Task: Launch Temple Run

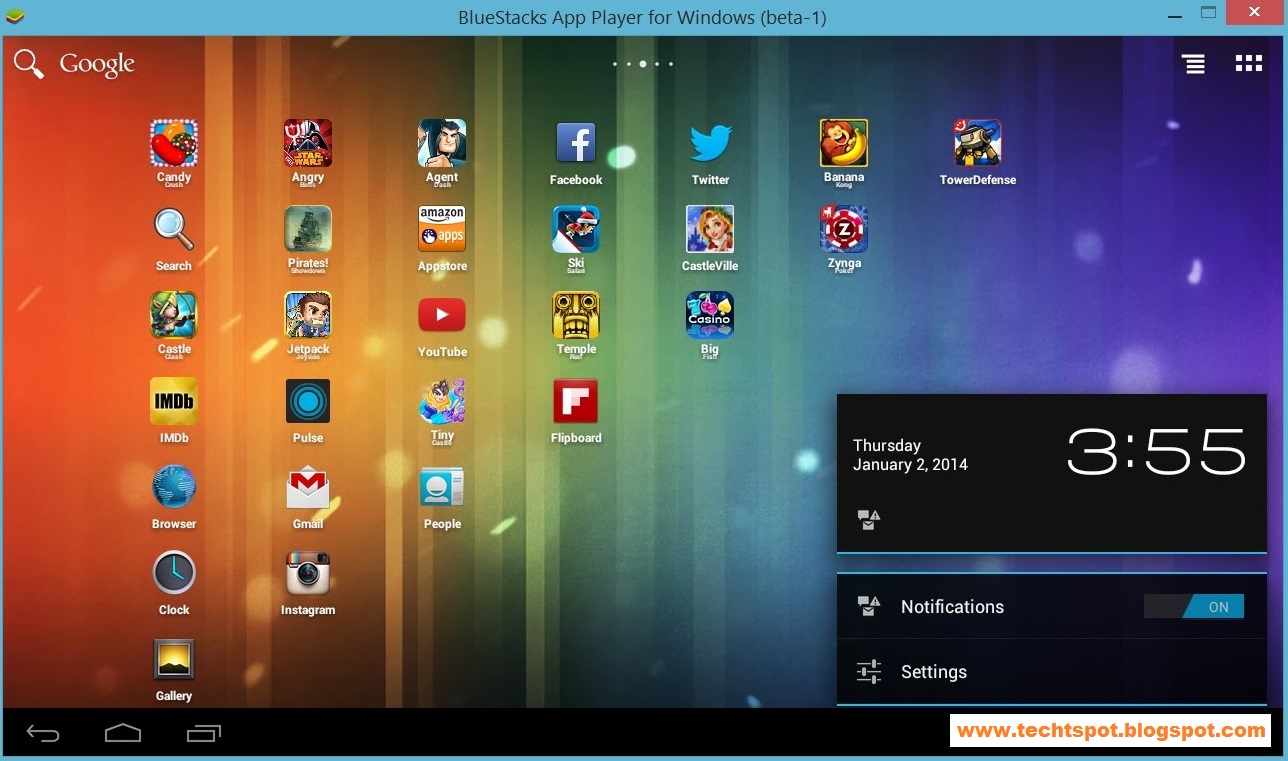Action: 576,316
